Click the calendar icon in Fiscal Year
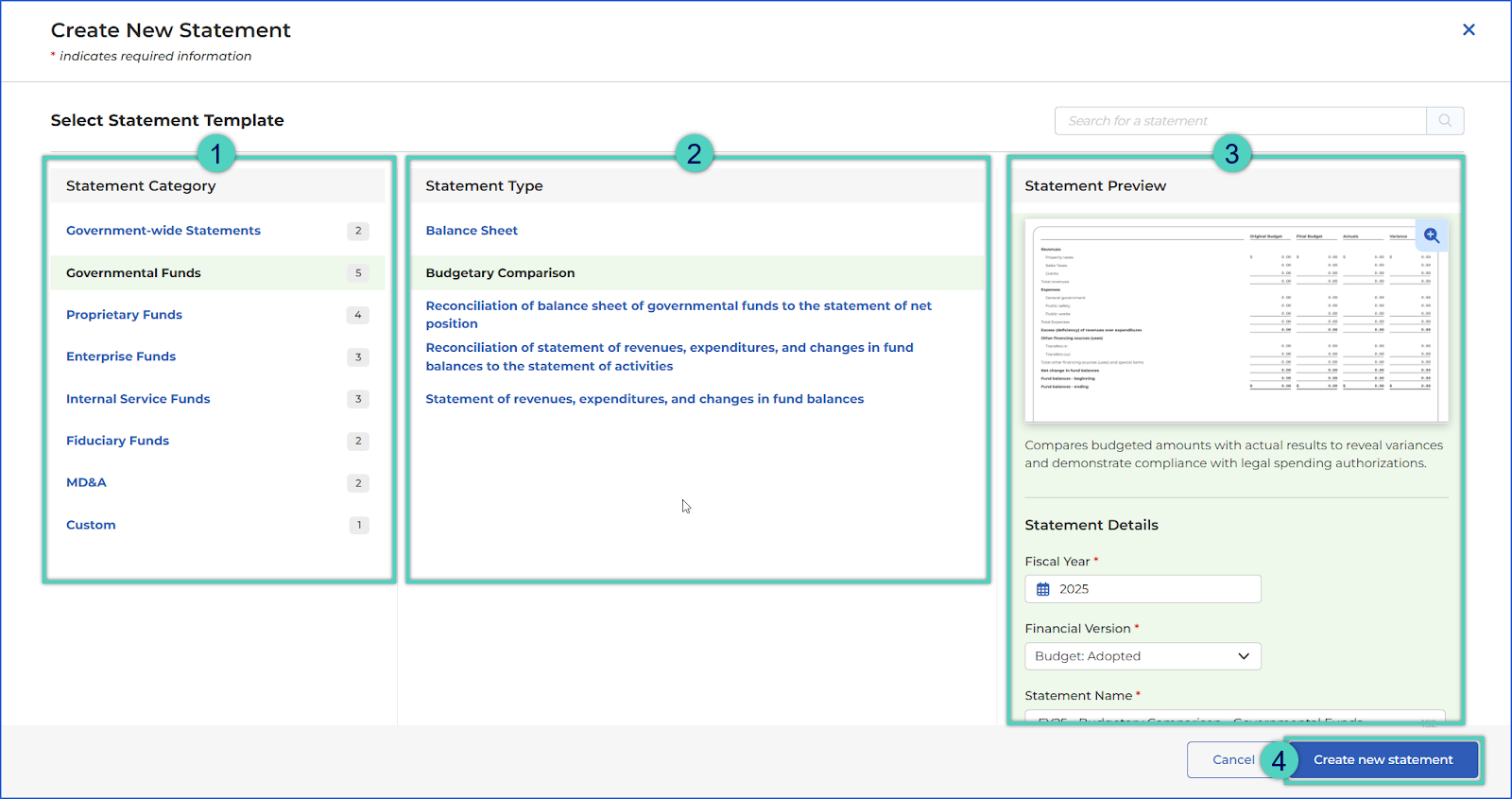Image resolution: width=1512 pixels, height=799 pixels. (x=1043, y=589)
